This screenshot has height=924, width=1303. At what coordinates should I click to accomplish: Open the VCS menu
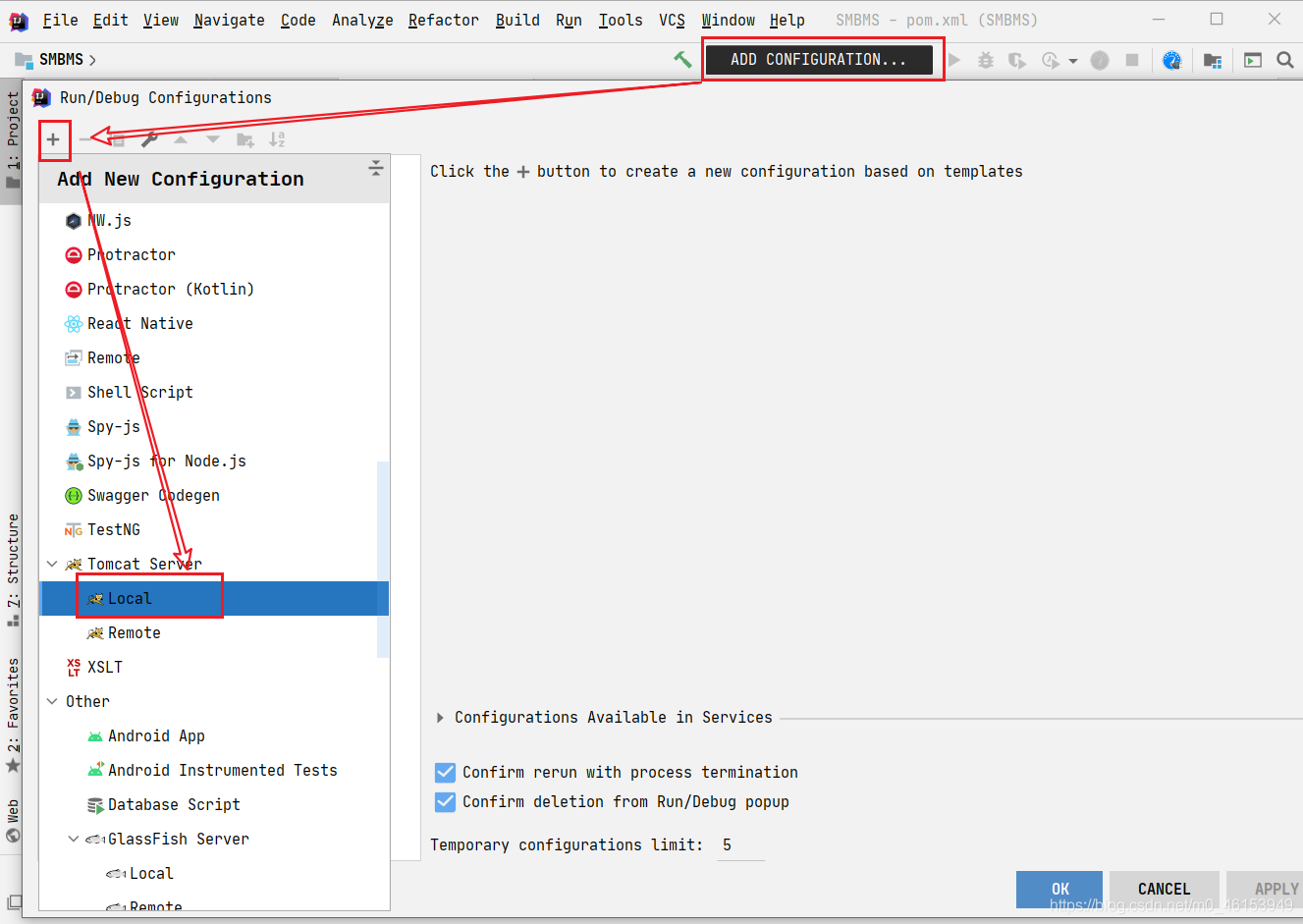672,20
